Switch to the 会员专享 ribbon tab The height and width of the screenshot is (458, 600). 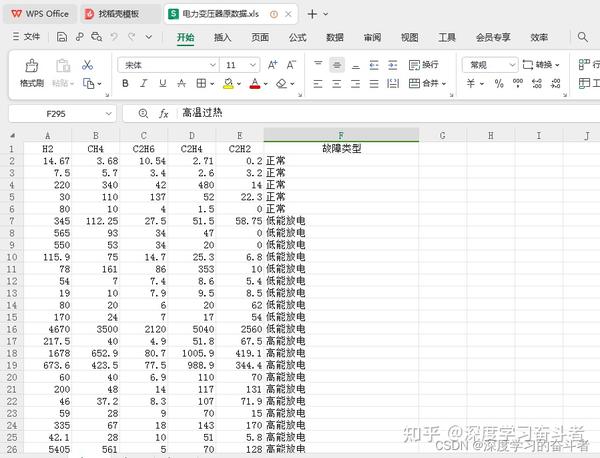point(493,37)
